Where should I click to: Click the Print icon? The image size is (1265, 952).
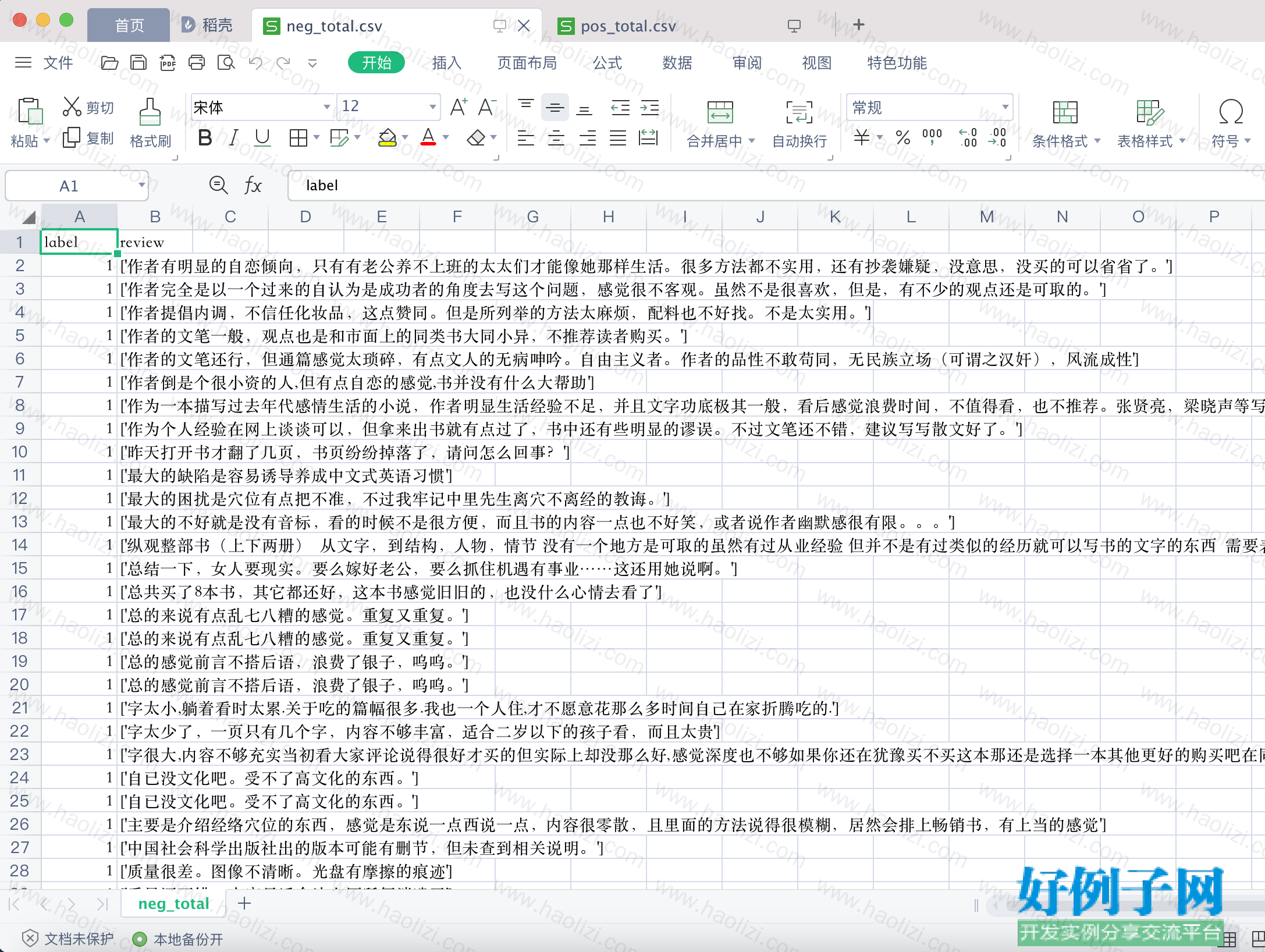point(197,63)
